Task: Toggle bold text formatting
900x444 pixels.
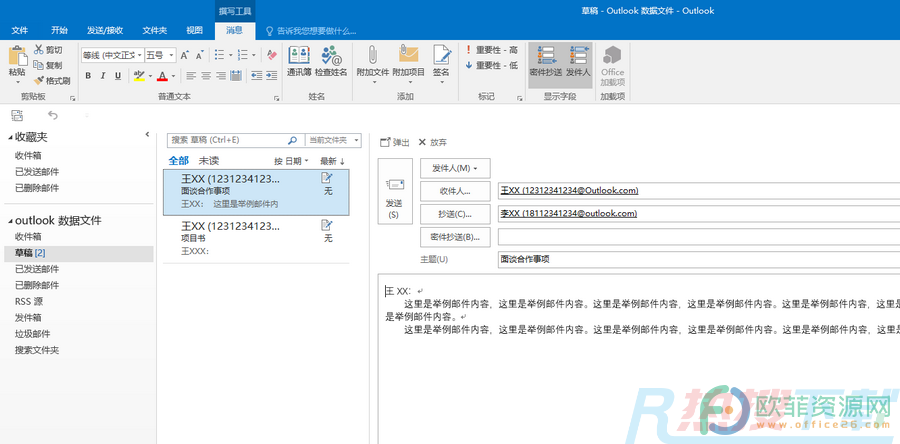Action: pos(88,76)
